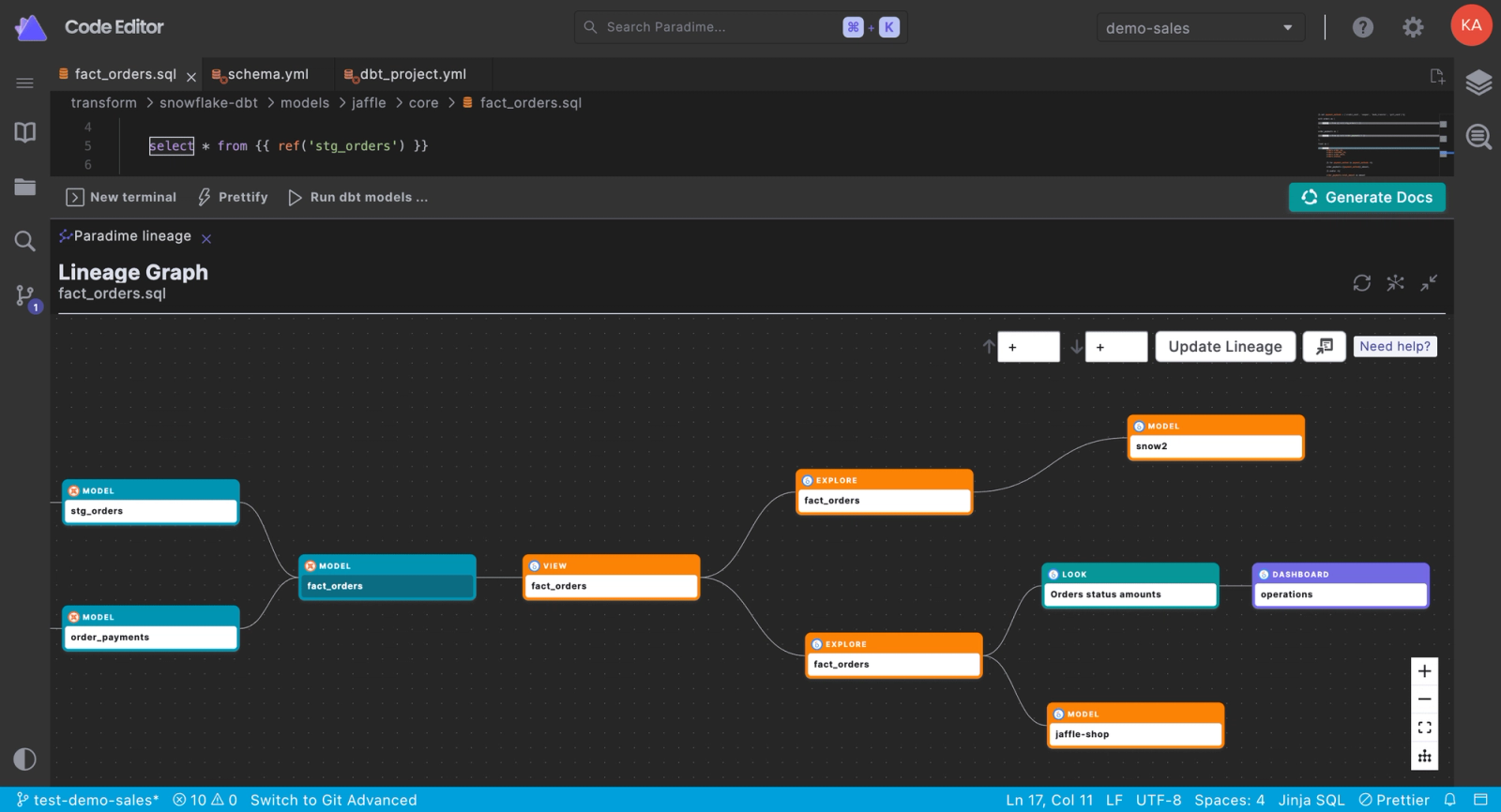
Task: Click the Generate Docs button
Action: (1367, 197)
